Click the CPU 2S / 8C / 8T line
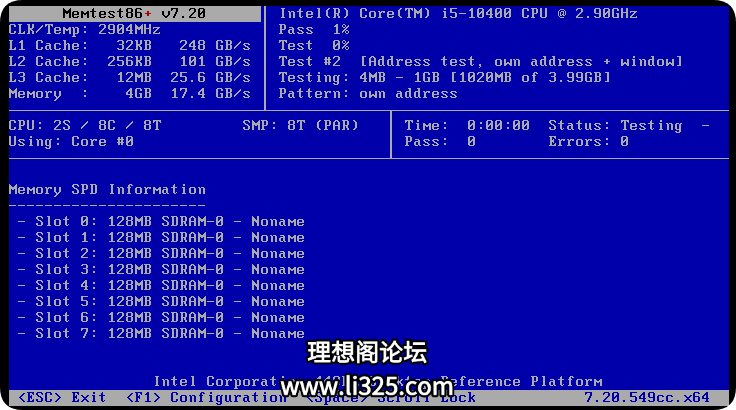 pyautogui.click(x=85, y=125)
